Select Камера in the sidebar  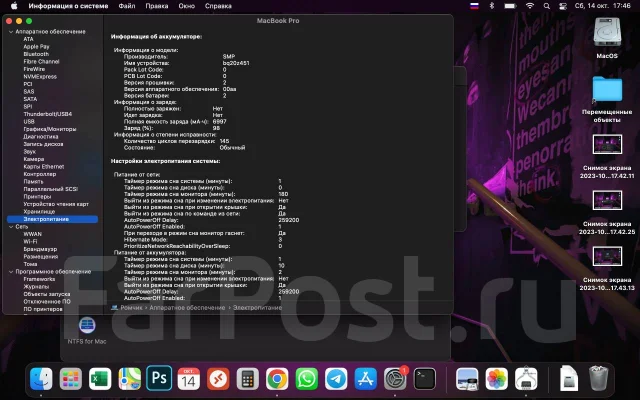(x=33, y=159)
